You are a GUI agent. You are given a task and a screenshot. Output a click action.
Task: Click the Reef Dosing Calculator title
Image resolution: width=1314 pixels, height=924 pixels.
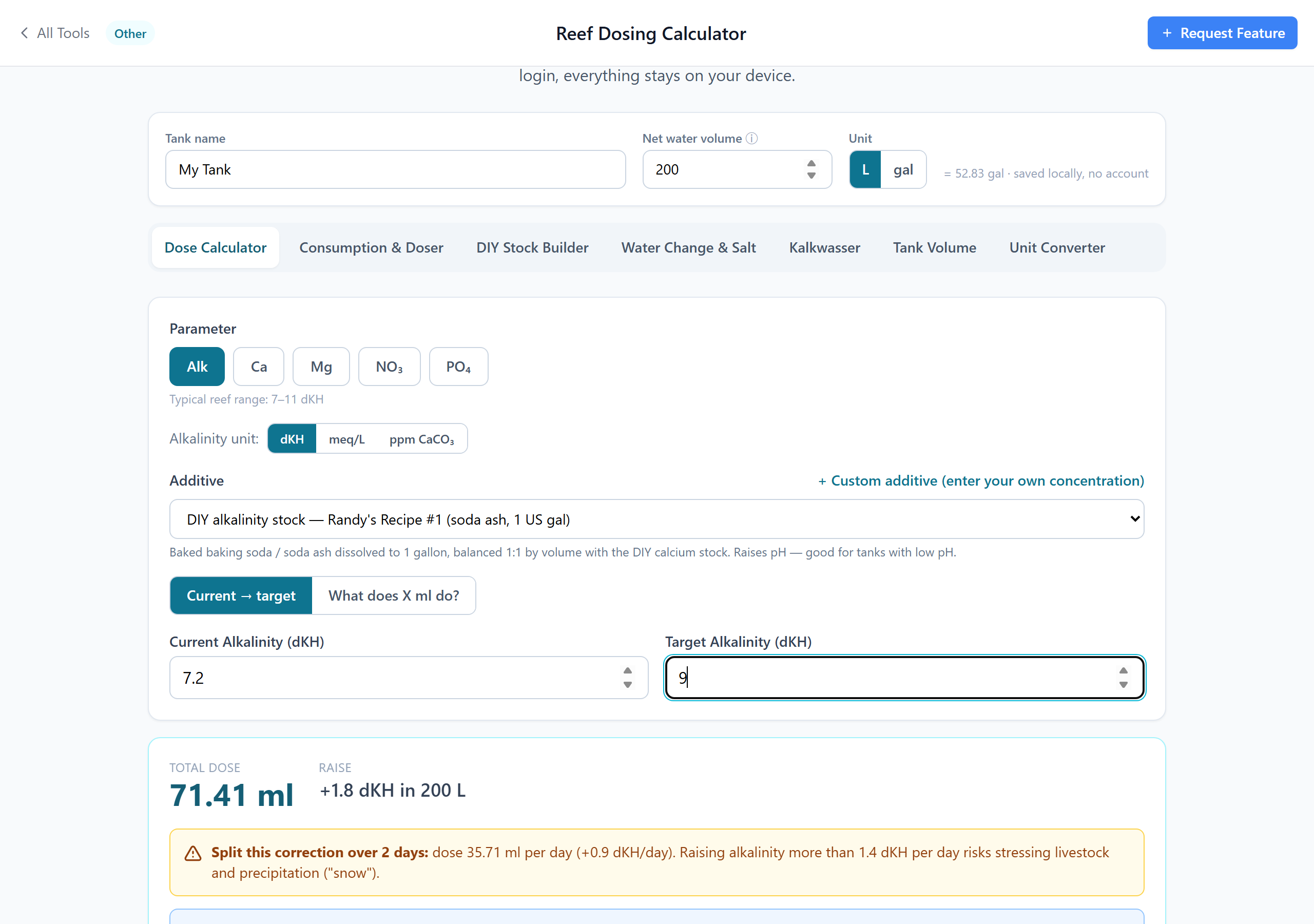tap(651, 33)
